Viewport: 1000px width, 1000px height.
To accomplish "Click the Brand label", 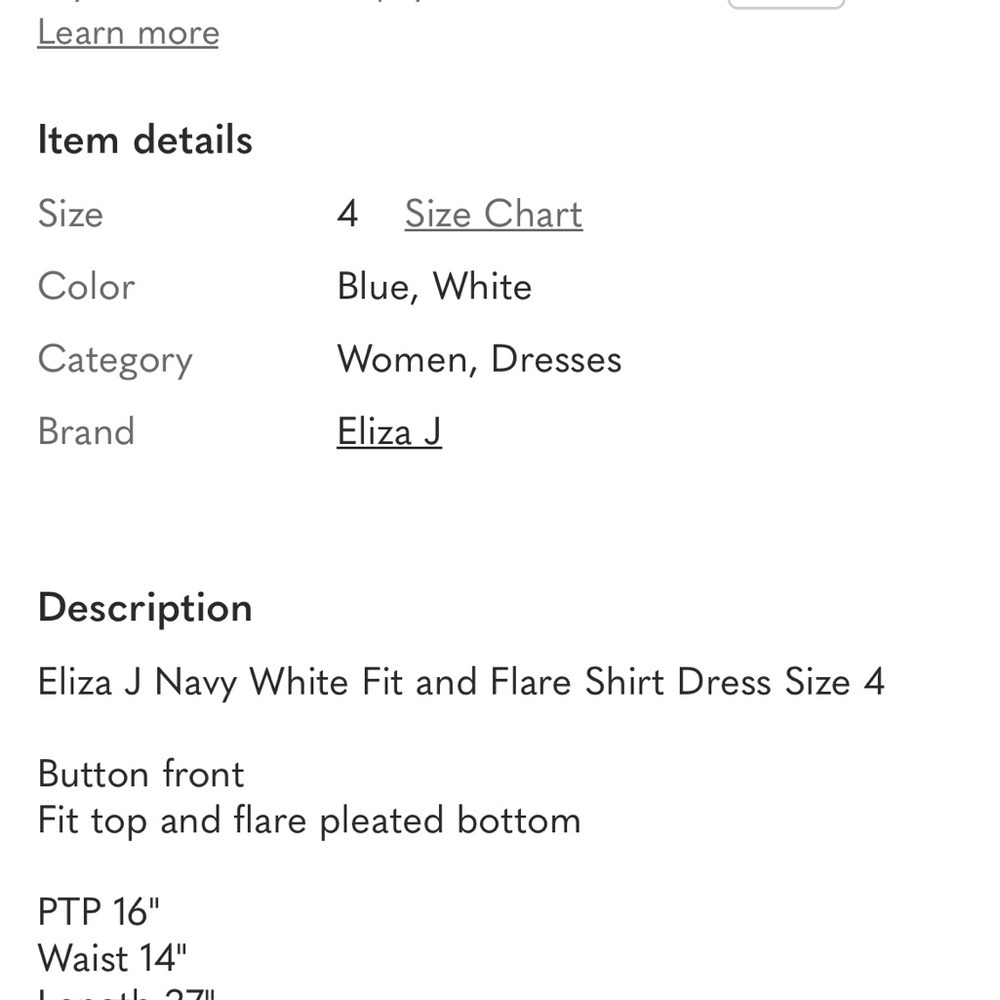I will point(86,432).
